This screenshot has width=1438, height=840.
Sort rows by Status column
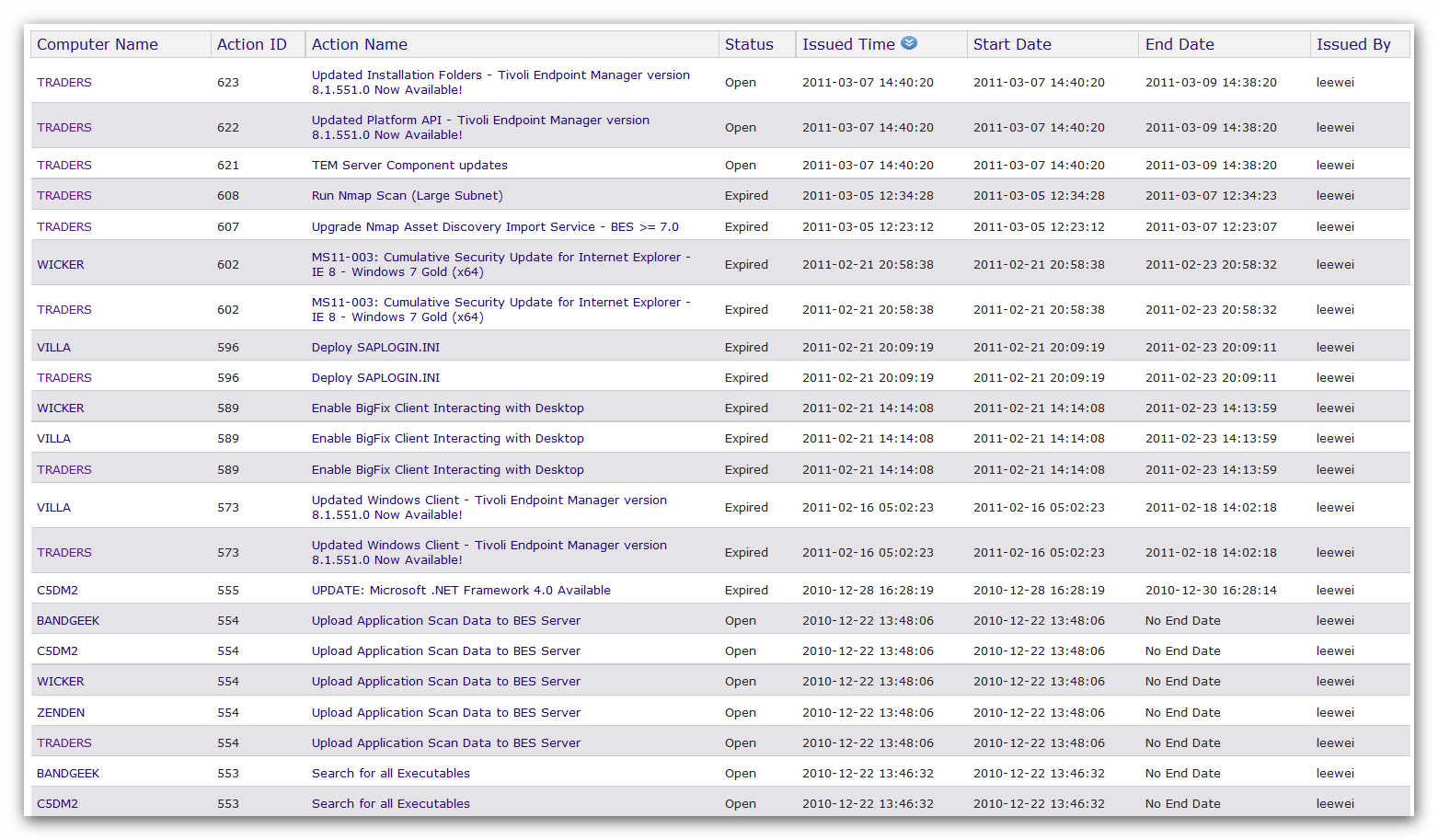pyautogui.click(x=749, y=44)
